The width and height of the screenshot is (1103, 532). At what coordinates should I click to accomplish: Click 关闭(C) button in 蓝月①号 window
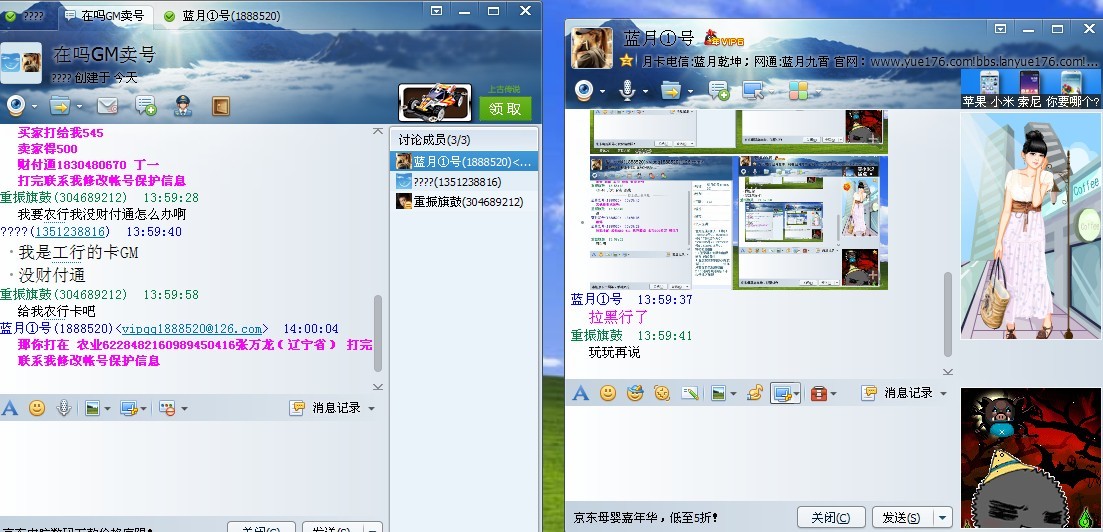click(x=830, y=518)
